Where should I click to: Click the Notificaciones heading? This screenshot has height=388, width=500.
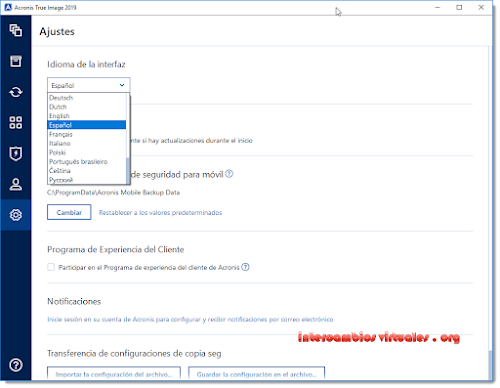pyautogui.click(x=74, y=301)
